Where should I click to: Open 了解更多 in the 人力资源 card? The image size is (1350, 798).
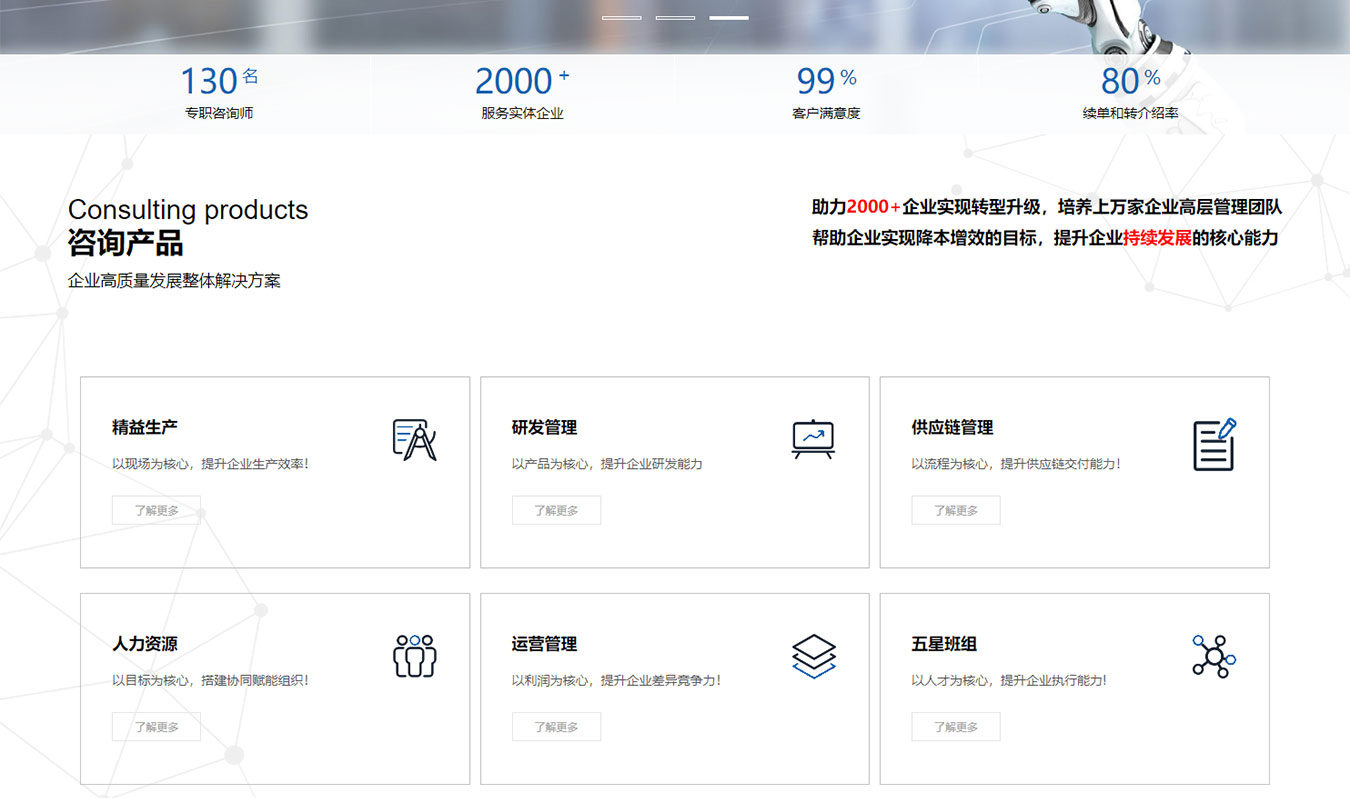pyautogui.click(x=156, y=727)
